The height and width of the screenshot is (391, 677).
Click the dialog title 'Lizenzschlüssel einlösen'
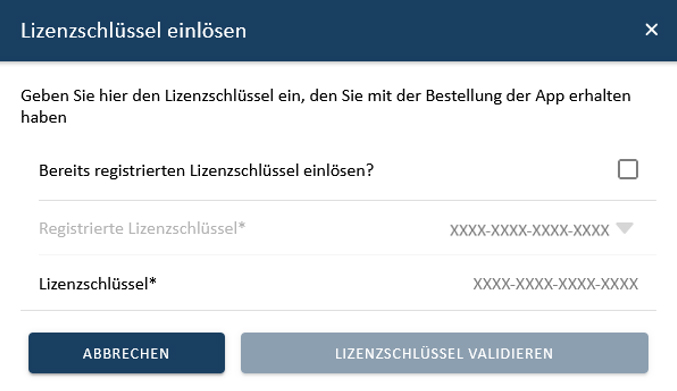click(133, 31)
